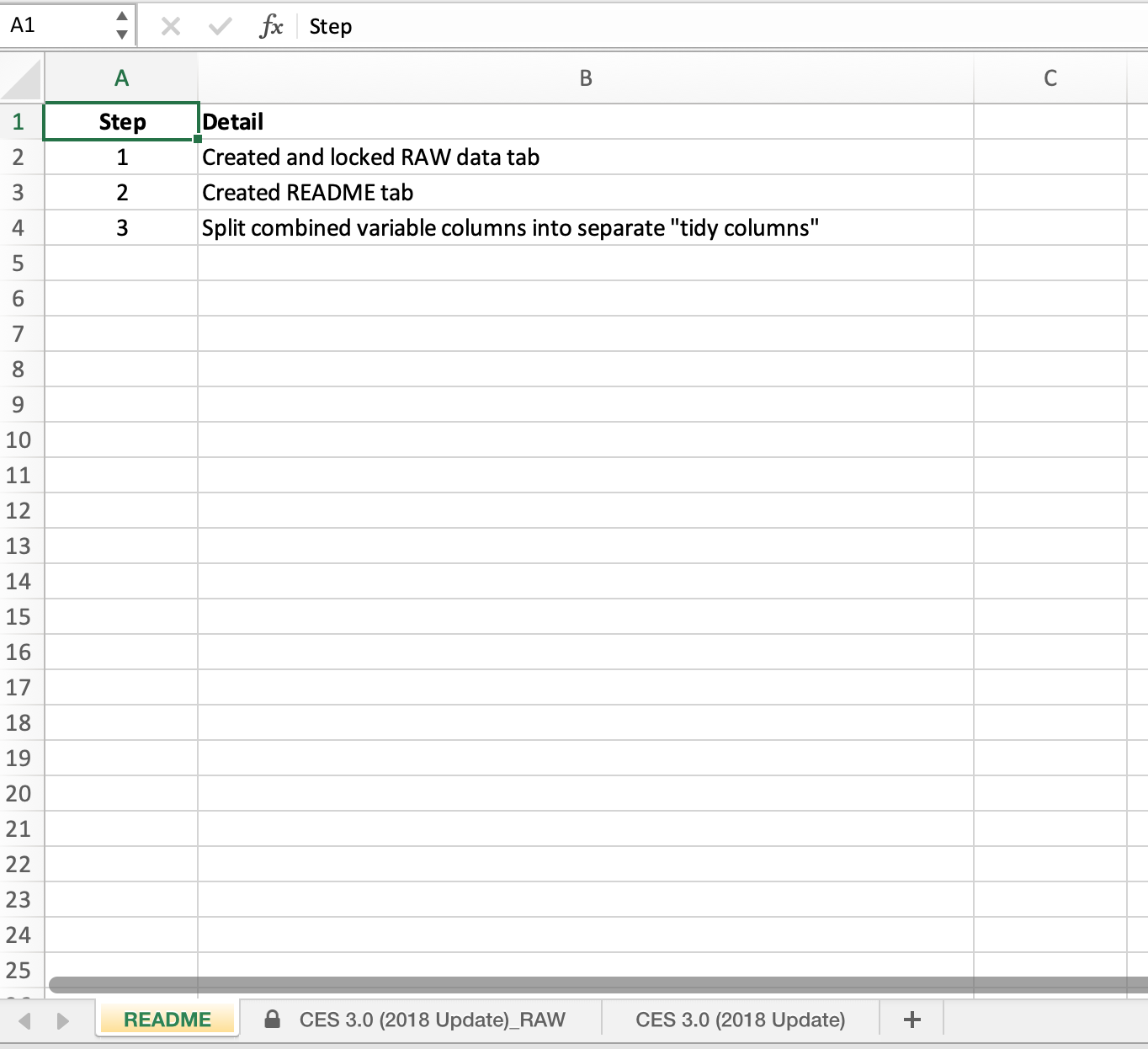Open the Name Box stepper arrows
This screenshot has width=1148, height=1049.
(x=122, y=26)
